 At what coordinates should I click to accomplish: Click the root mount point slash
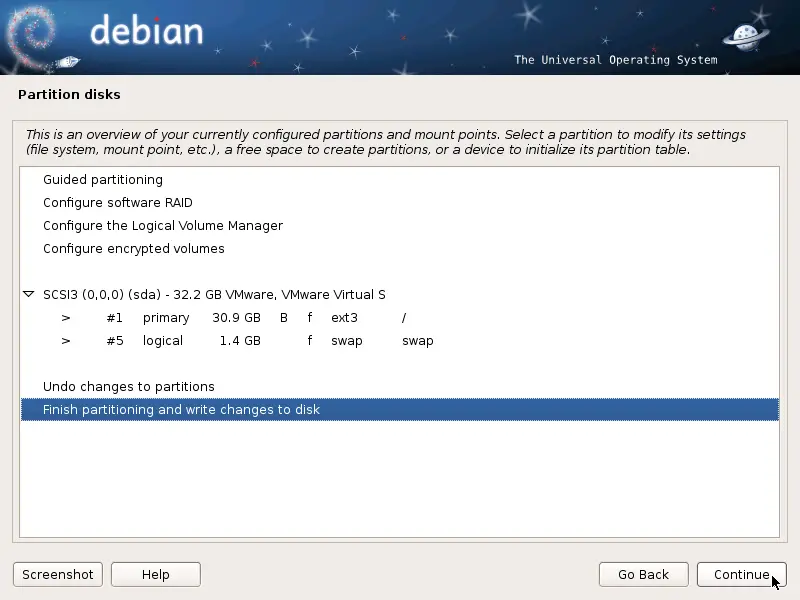tap(404, 317)
